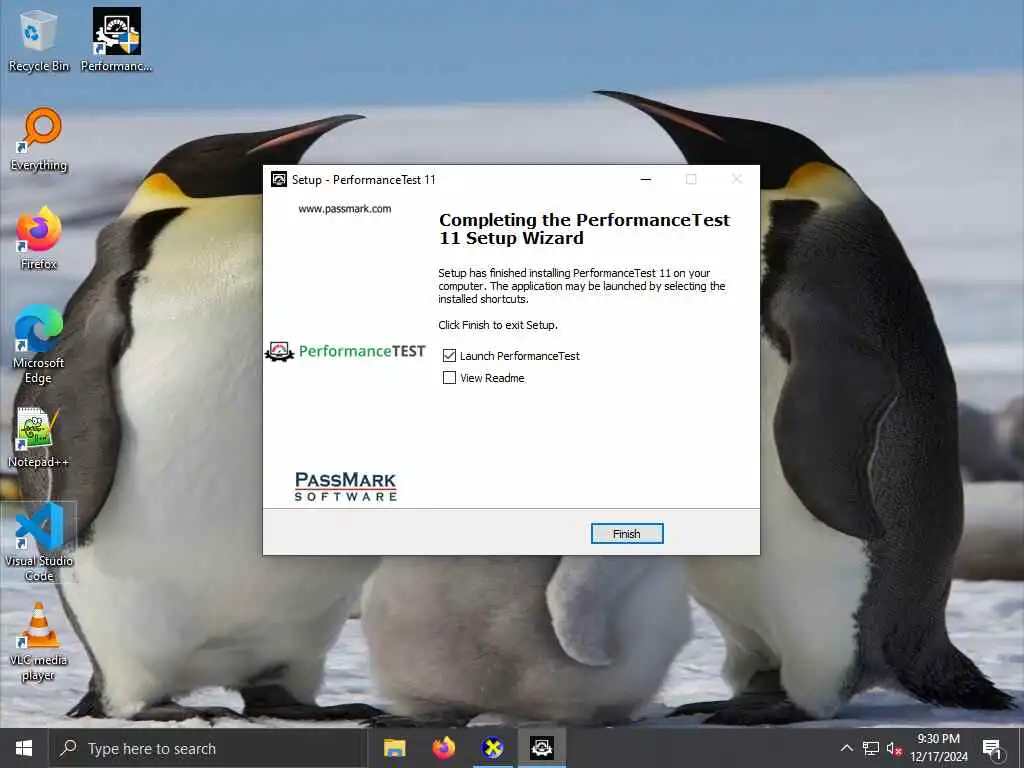Viewport: 1024px width, 768px height.
Task: Open the network status tray icon
Action: tap(871, 748)
